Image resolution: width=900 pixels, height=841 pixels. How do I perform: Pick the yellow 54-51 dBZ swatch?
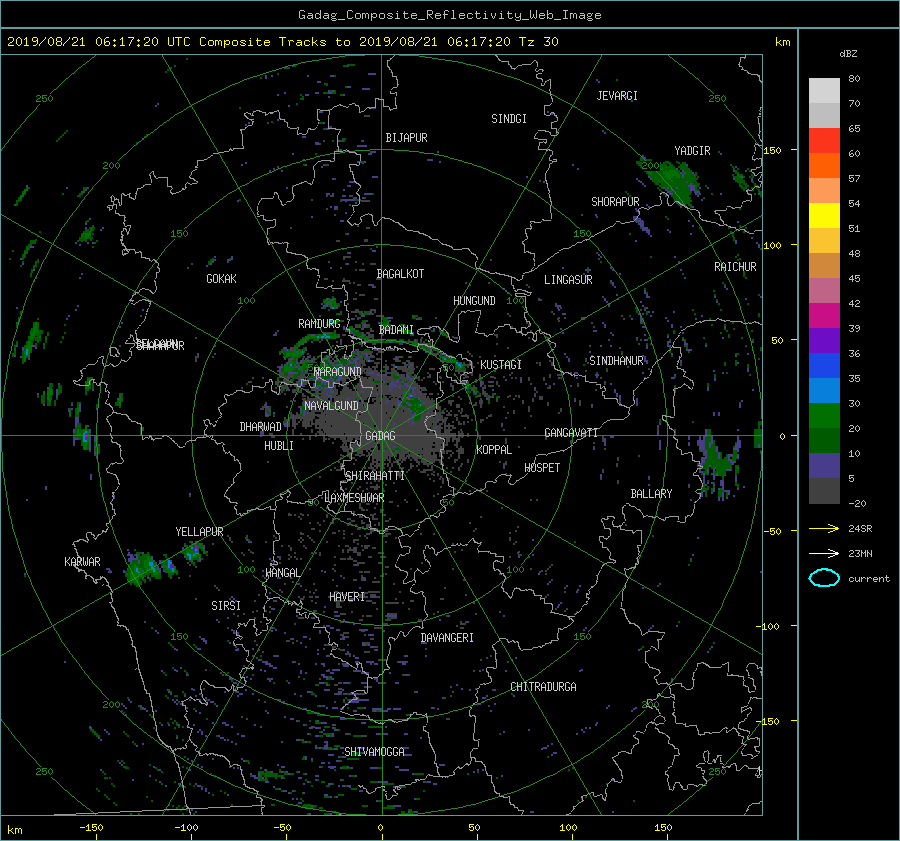click(824, 216)
